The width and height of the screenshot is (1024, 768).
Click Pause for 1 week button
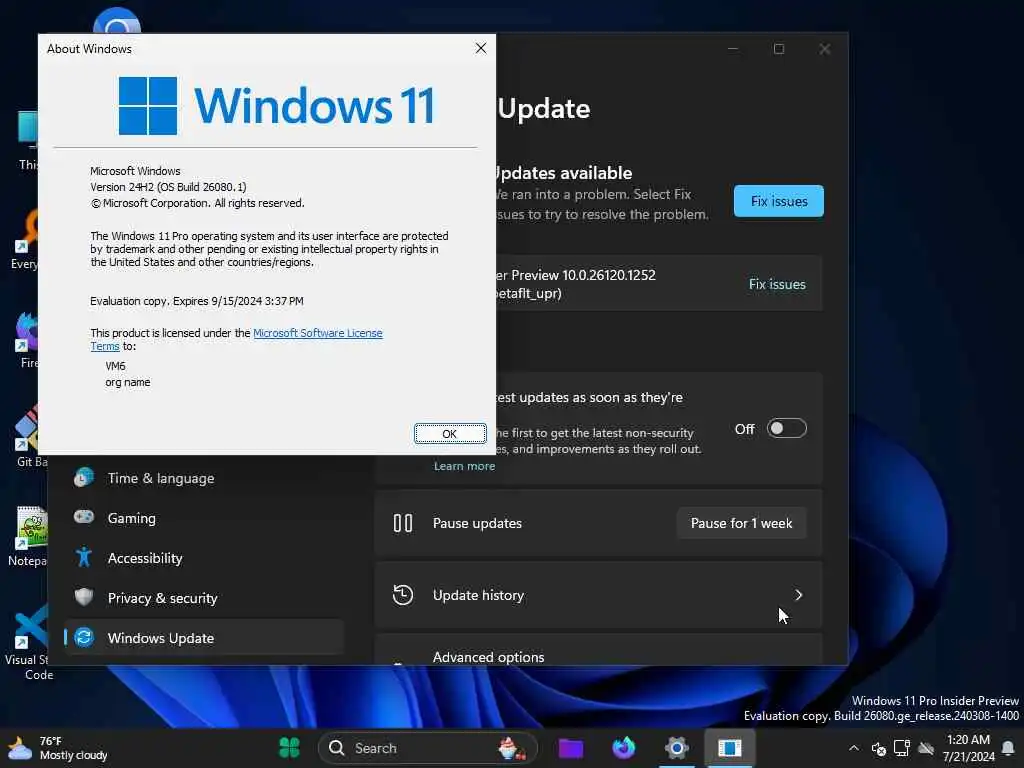[741, 523]
